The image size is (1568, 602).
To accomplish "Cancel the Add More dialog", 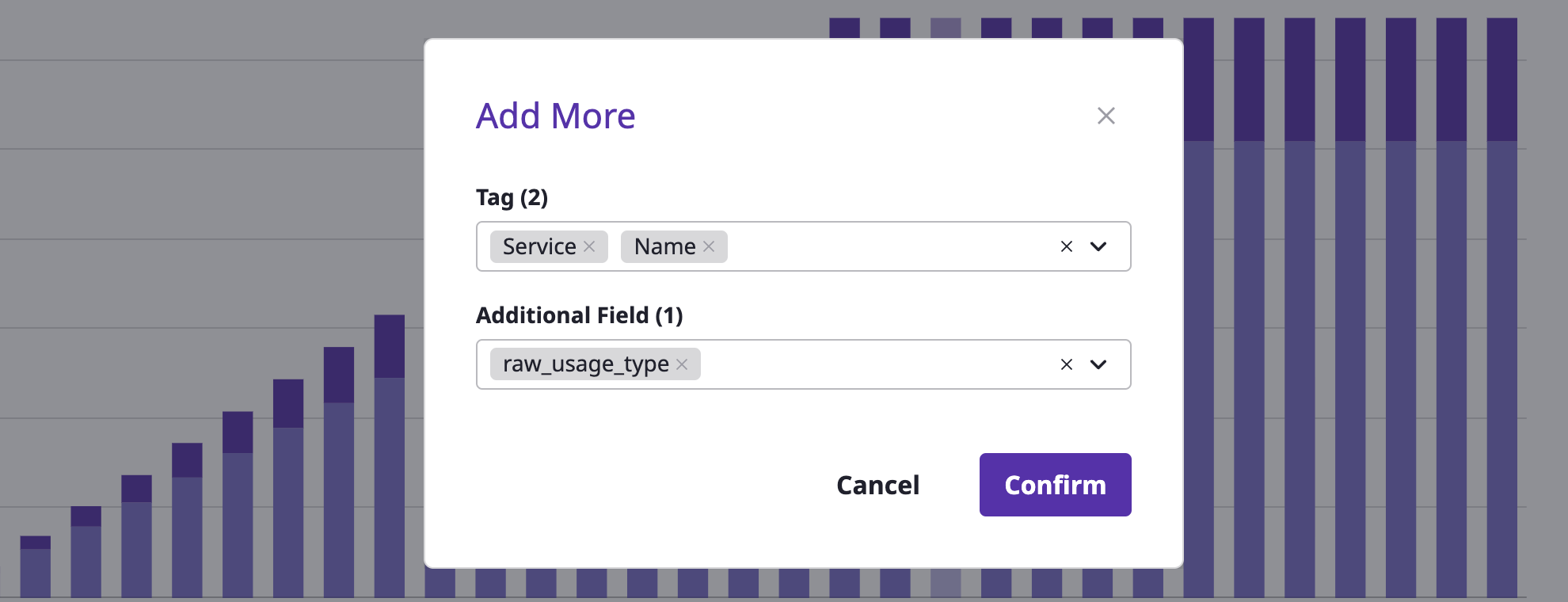I will [x=877, y=485].
